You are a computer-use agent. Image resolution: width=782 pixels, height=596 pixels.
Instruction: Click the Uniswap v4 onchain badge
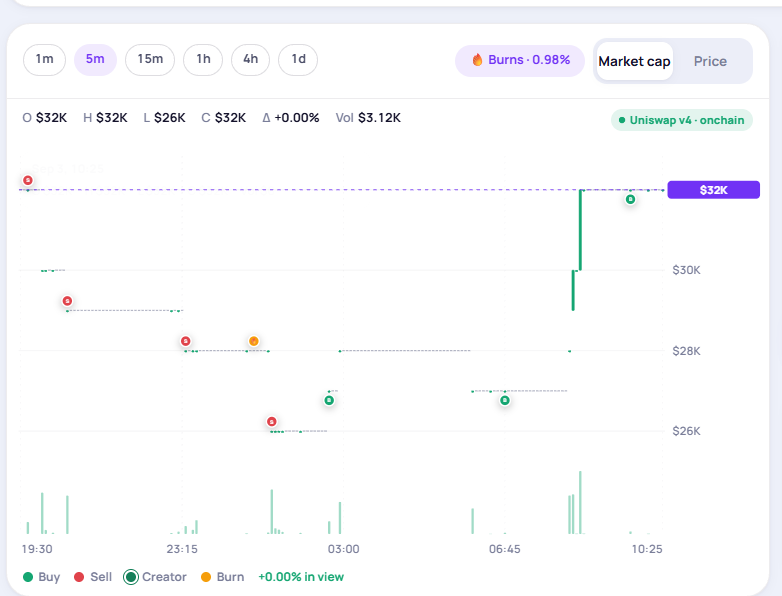point(682,120)
